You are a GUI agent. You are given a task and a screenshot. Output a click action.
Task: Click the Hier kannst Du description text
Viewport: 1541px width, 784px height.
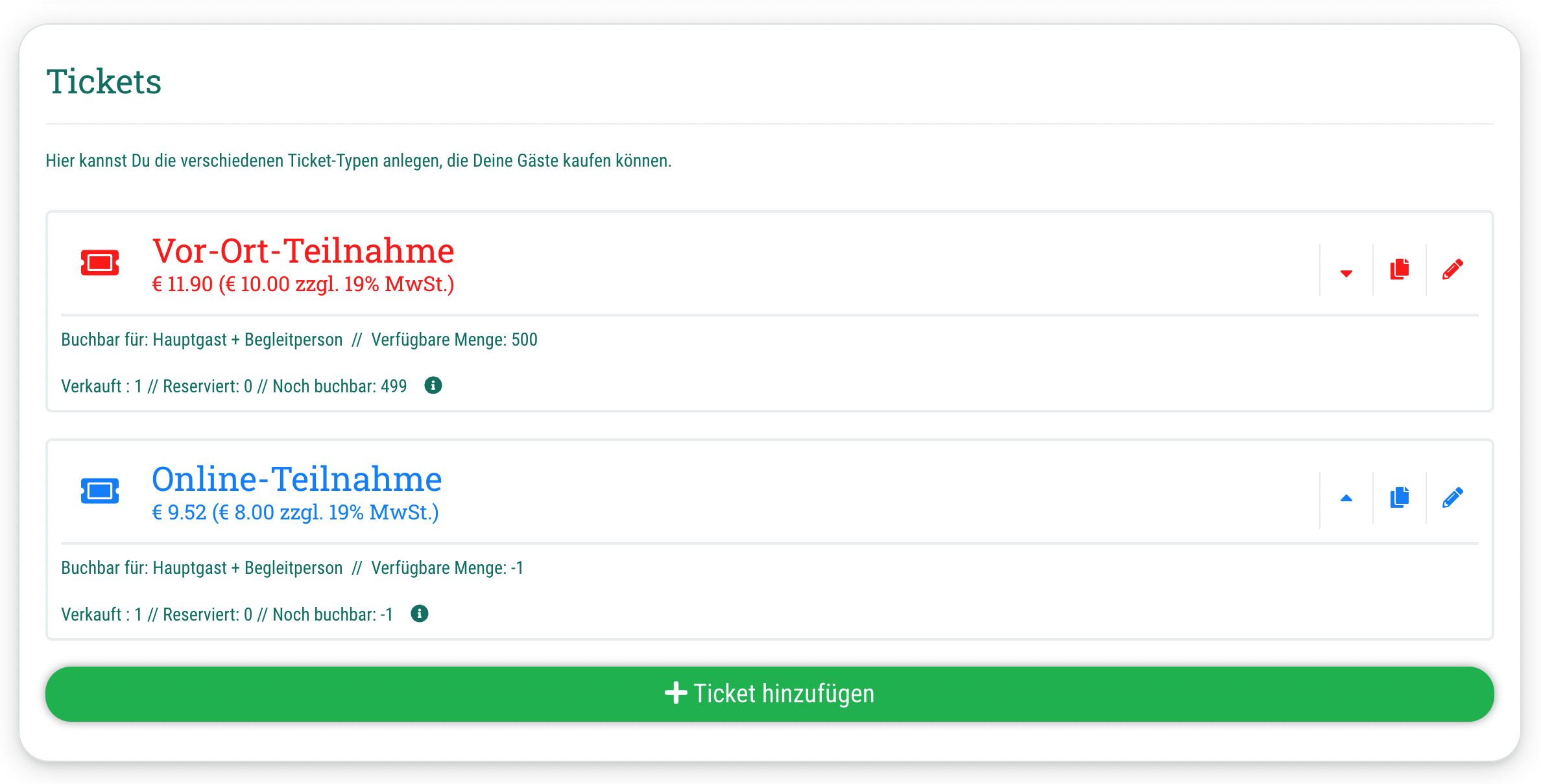point(358,161)
